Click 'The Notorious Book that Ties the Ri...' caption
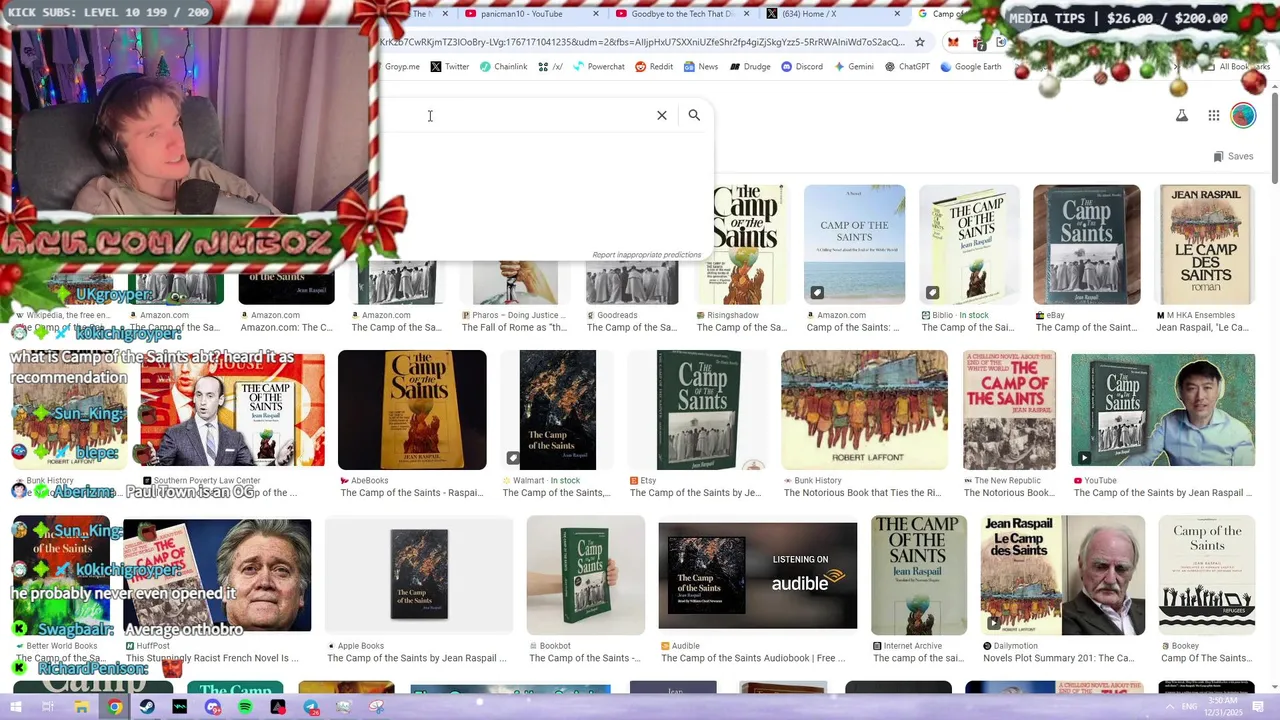Image resolution: width=1280 pixels, height=720 pixels. pos(862,492)
